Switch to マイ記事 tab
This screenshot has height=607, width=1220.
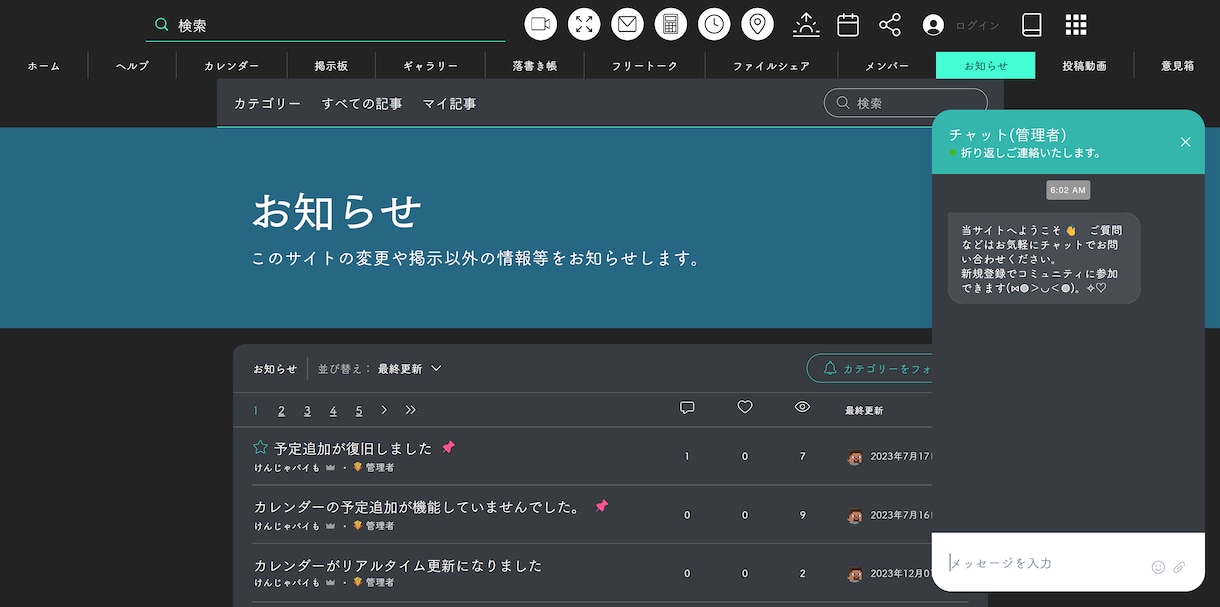[449, 103]
